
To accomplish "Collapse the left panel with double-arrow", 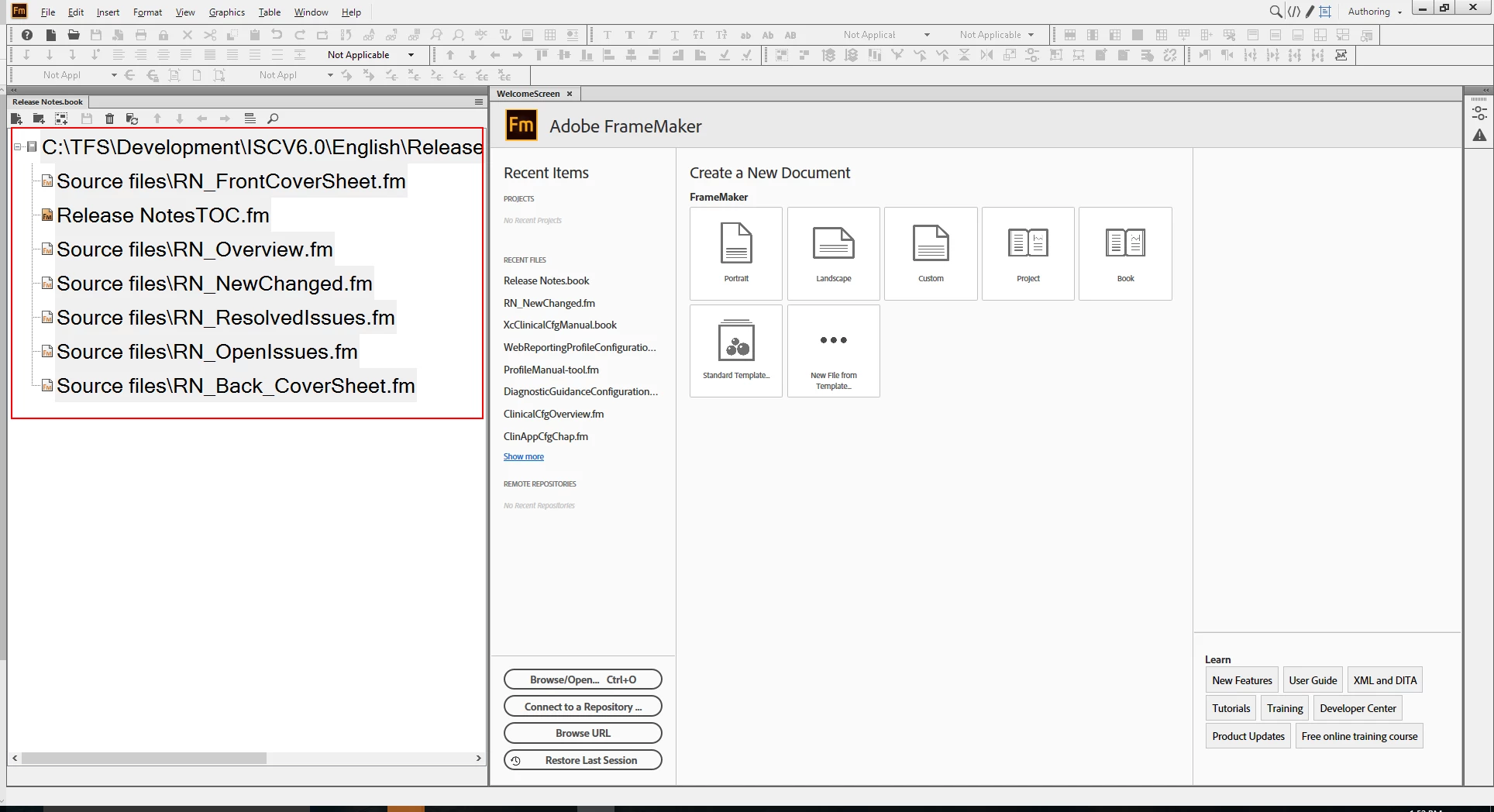I will click(13, 90).
